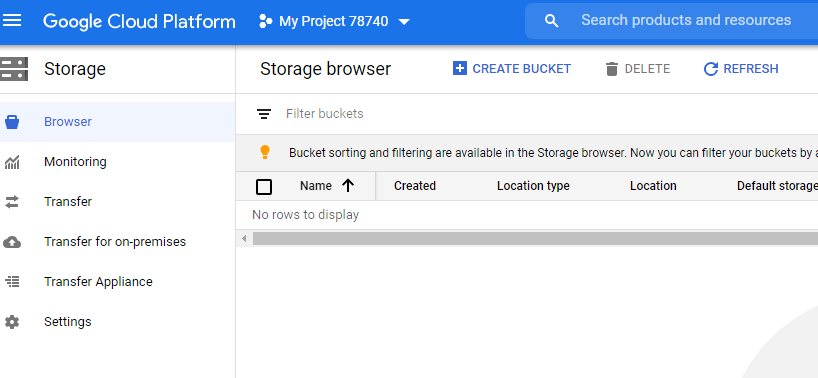Toggle Name column sort arrow

(348, 186)
